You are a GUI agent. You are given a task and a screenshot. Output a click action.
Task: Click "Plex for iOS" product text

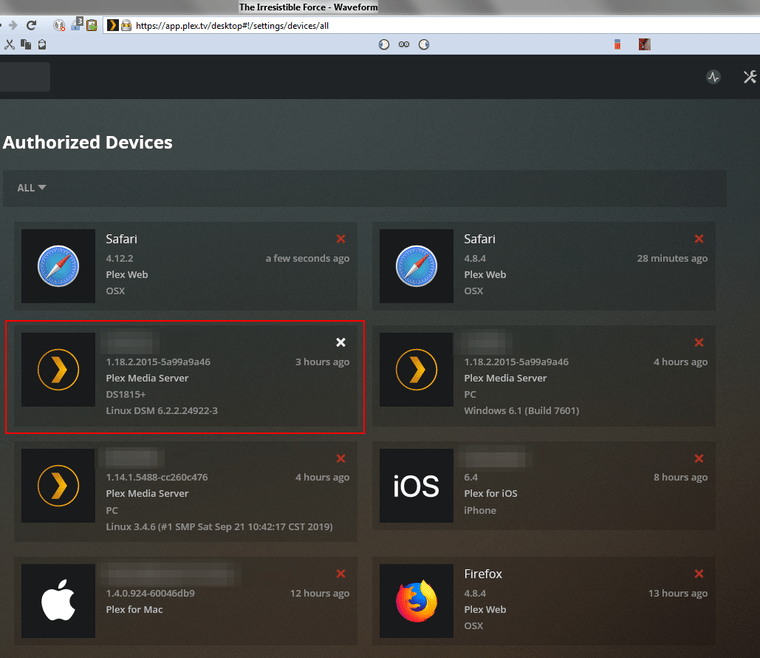coord(491,493)
